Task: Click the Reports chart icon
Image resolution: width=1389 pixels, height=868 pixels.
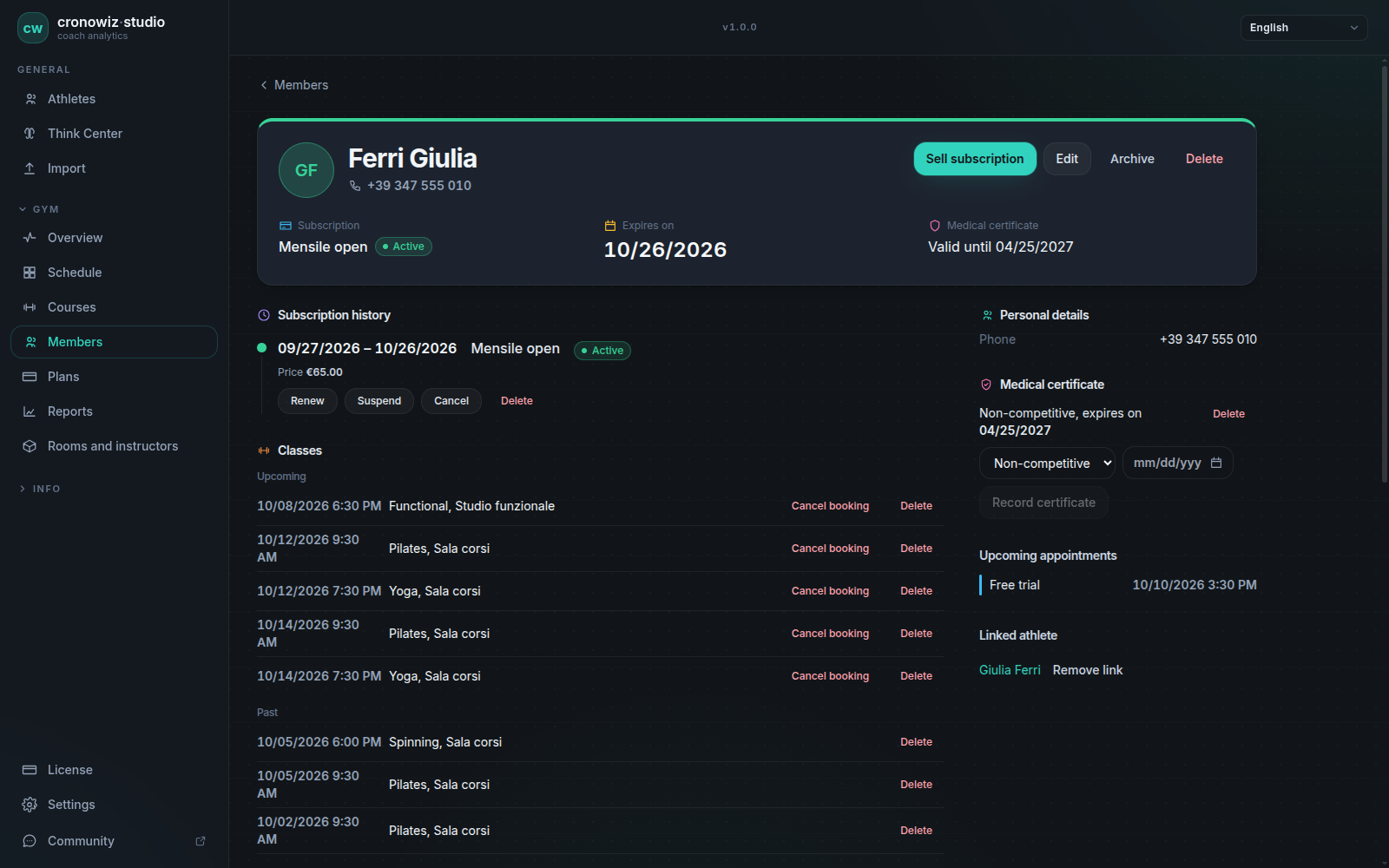Action: click(30, 411)
